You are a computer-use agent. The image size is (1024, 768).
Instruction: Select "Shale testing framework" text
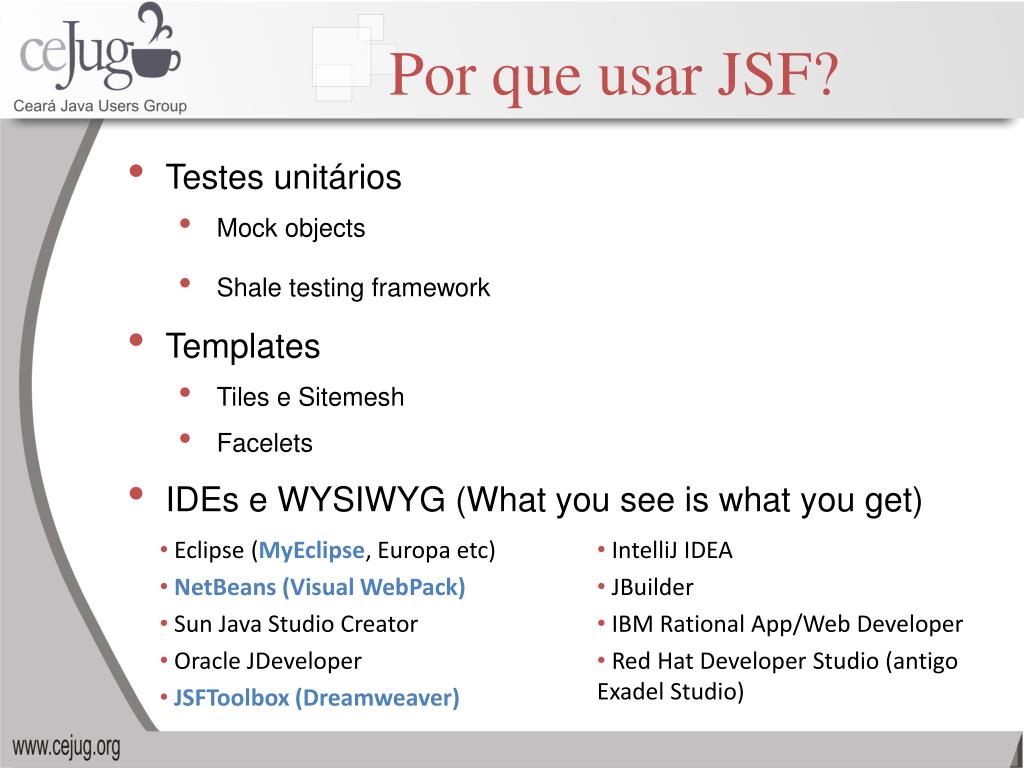click(x=353, y=287)
